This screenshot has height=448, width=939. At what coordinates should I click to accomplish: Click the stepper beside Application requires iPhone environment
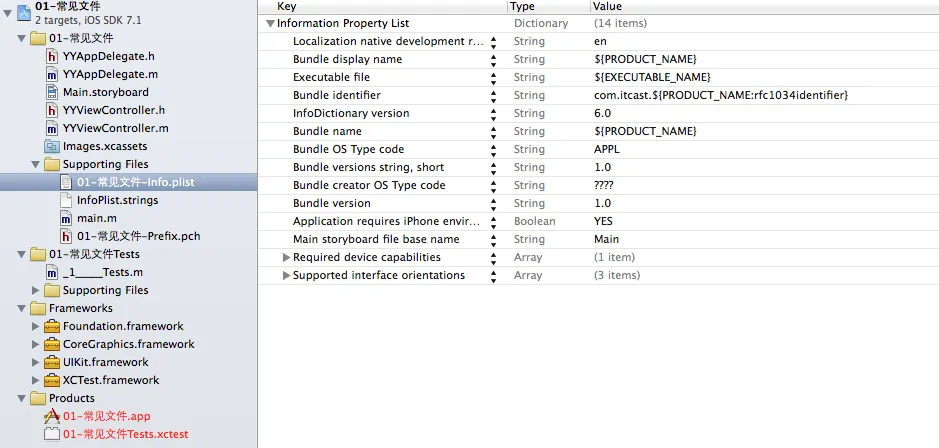(493, 222)
